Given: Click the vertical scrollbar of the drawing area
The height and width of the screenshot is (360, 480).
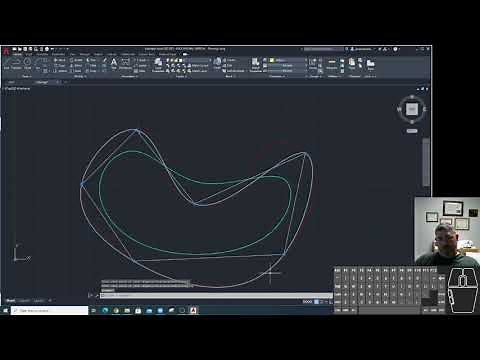Looking at the screenshot, I should pos(426,162).
